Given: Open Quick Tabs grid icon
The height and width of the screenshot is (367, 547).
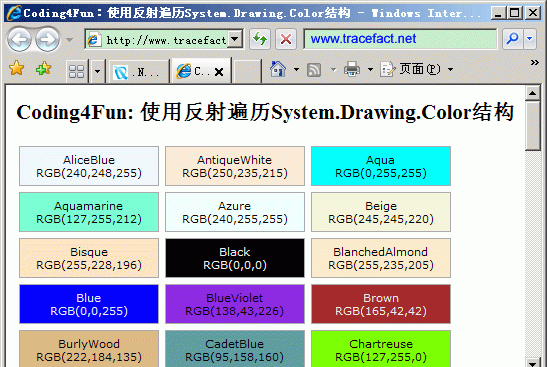Looking at the screenshot, I should tap(76, 72).
